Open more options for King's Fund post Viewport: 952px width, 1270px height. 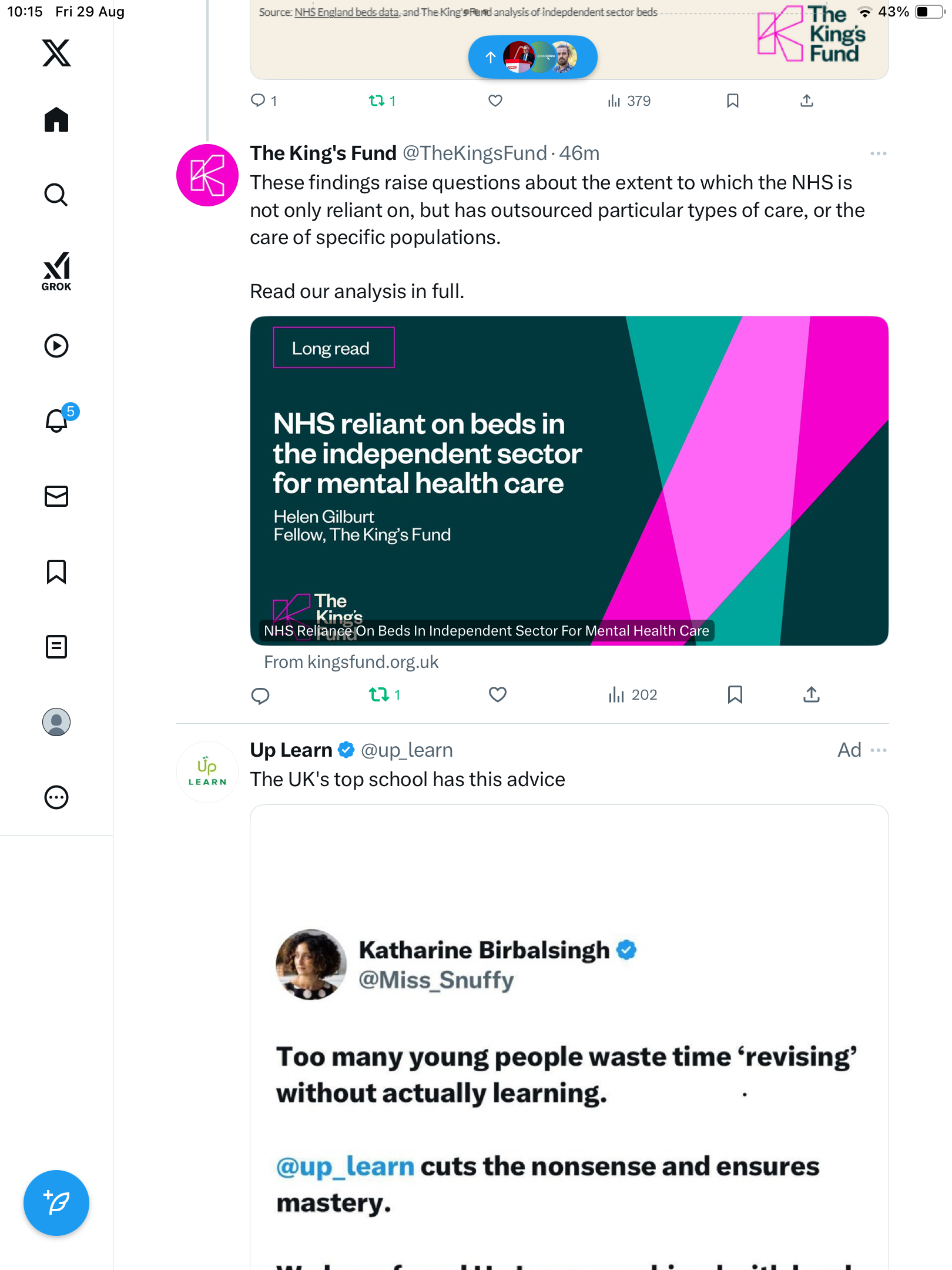(878, 153)
